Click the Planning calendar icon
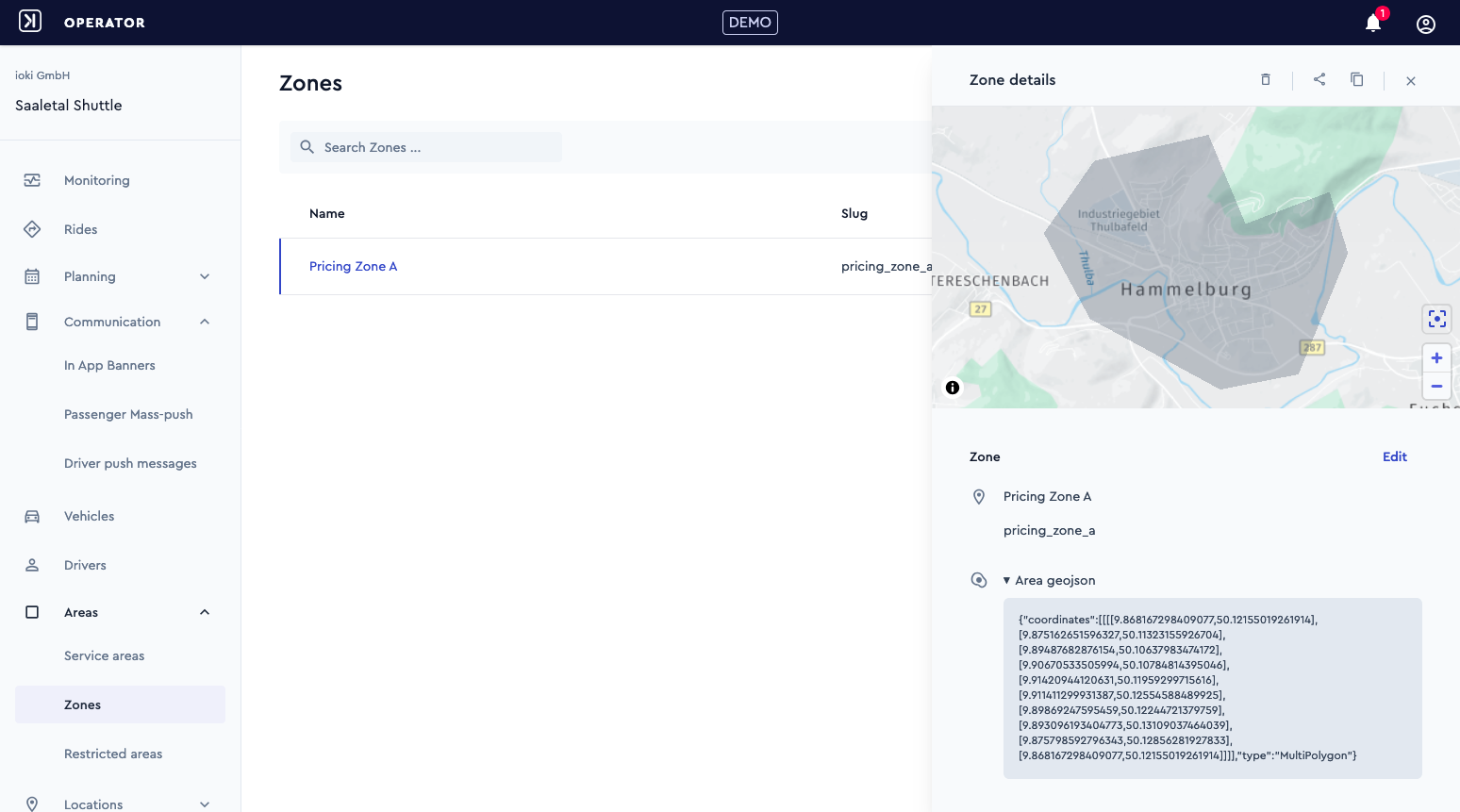This screenshot has width=1460, height=812. pos(32,276)
